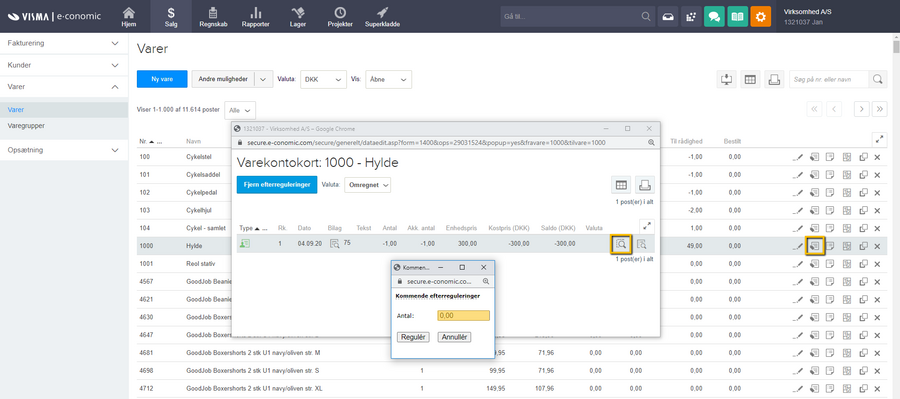Click the 'Søg på nr. eller navn' field

(x=829, y=79)
